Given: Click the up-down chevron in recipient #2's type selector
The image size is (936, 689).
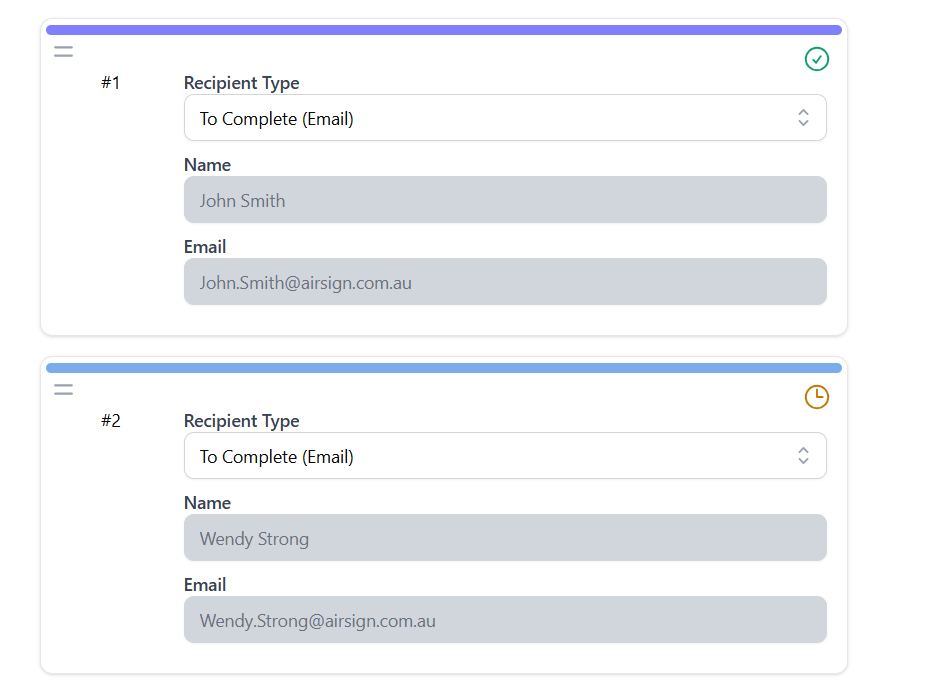Looking at the screenshot, I should coord(802,456).
